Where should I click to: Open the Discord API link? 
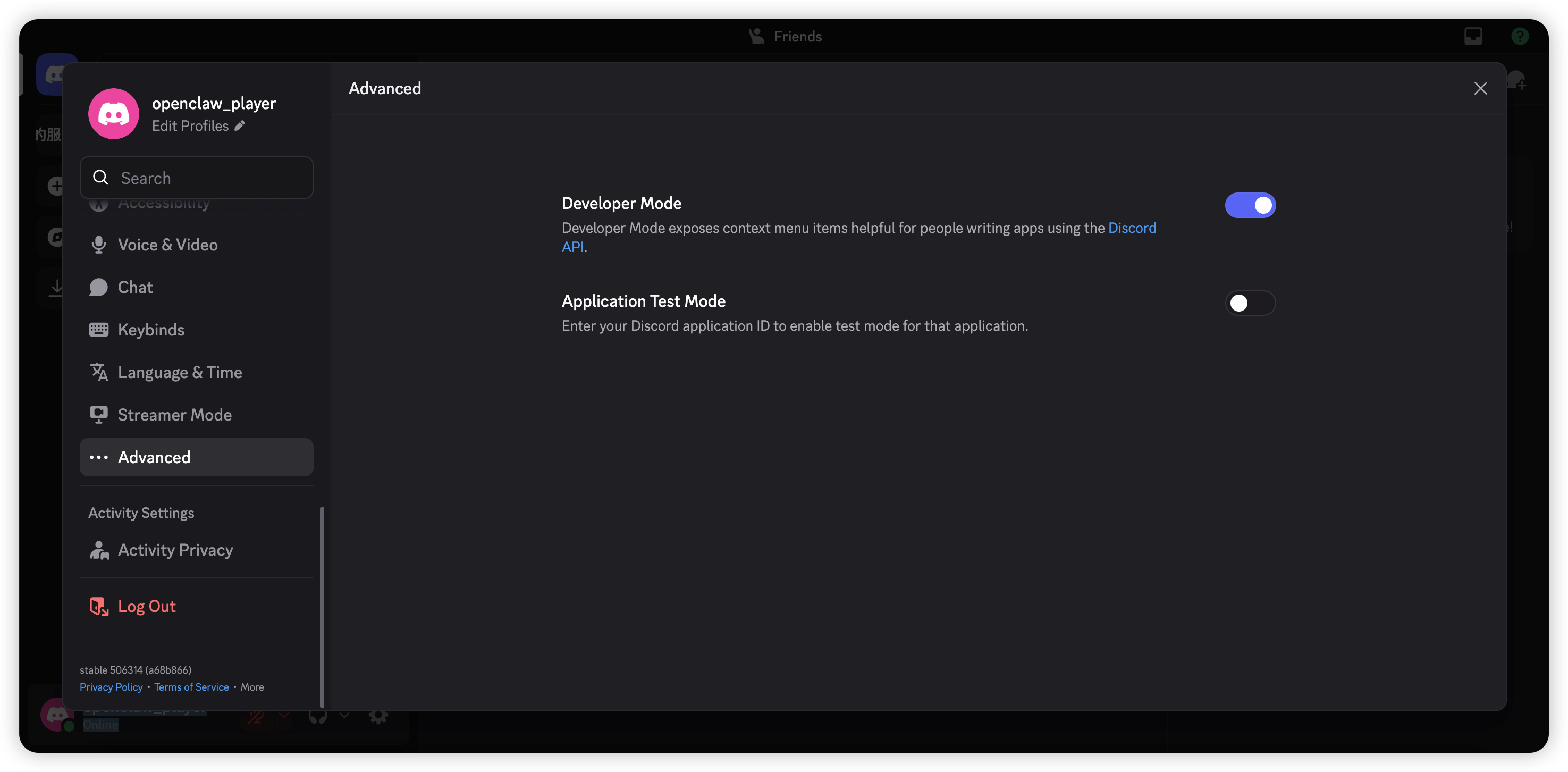point(1132,228)
